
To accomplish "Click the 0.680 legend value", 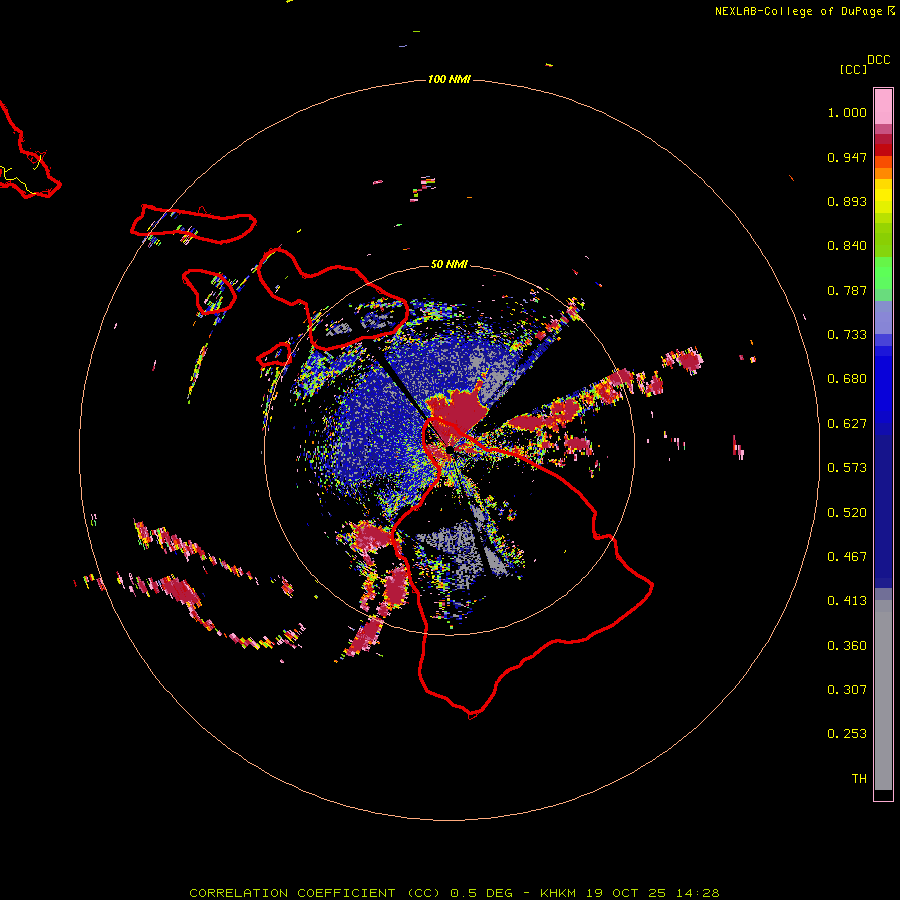I will (847, 379).
